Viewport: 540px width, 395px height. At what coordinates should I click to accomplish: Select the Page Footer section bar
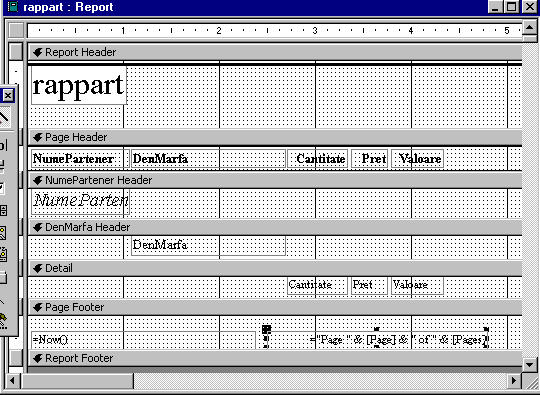[275, 307]
